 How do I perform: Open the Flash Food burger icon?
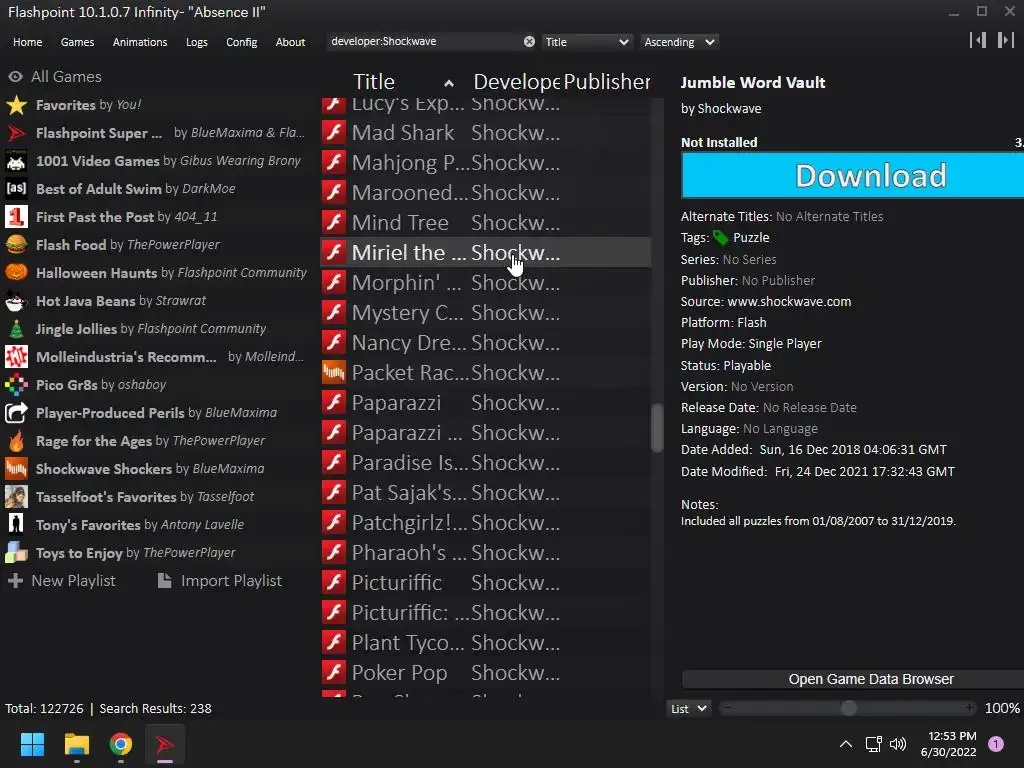click(x=16, y=245)
